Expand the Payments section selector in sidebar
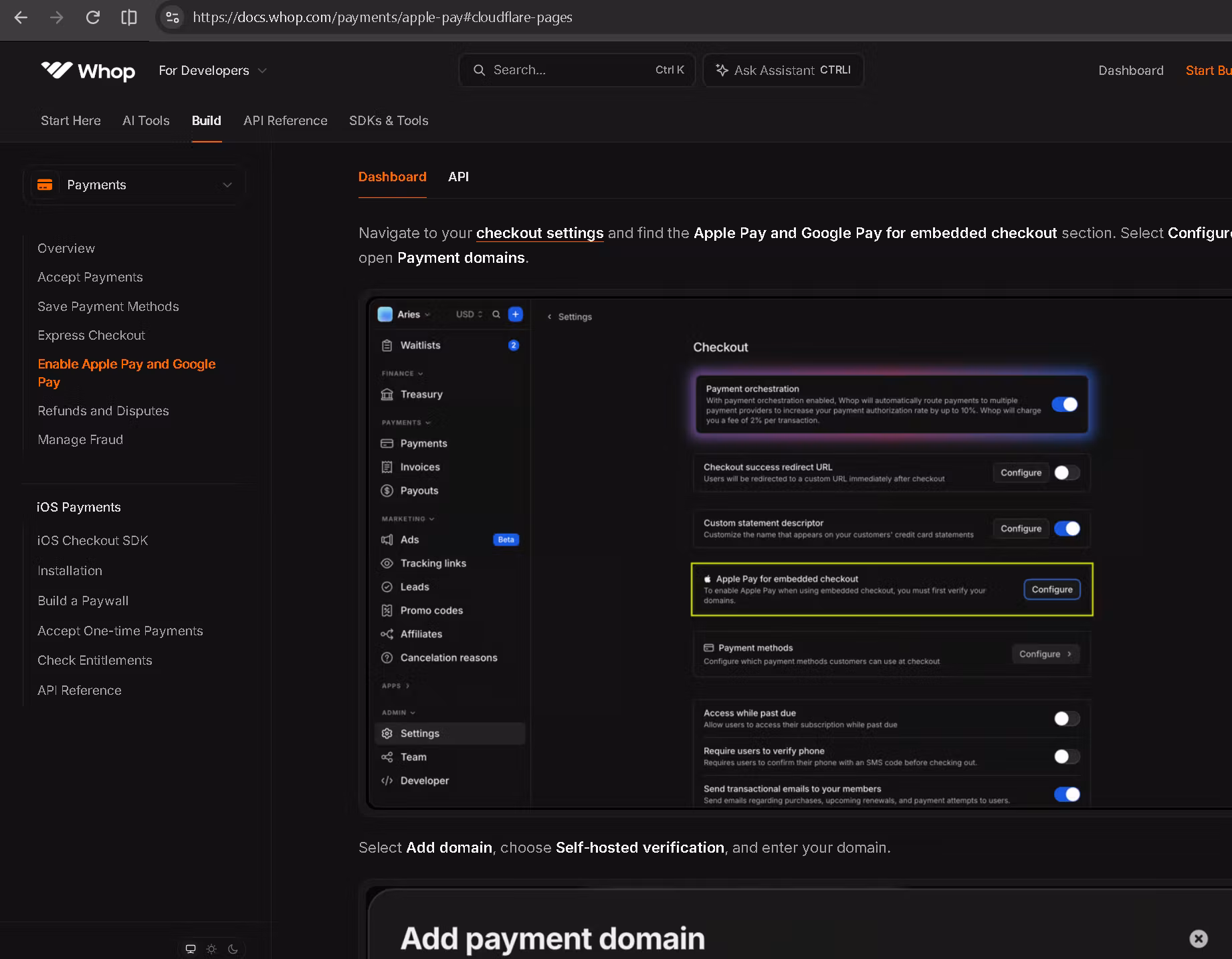The width and height of the screenshot is (1232, 959). (134, 185)
